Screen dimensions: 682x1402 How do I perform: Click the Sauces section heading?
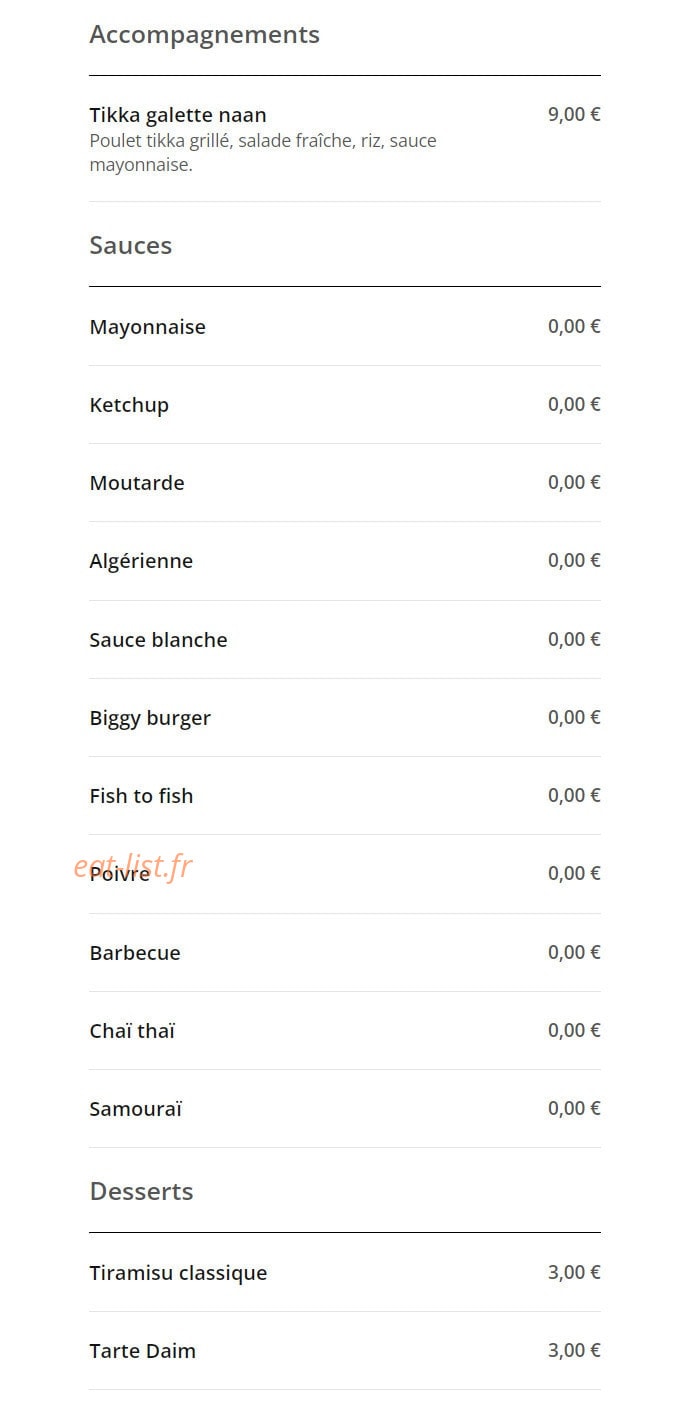pyautogui.click(x=131, y=245)
